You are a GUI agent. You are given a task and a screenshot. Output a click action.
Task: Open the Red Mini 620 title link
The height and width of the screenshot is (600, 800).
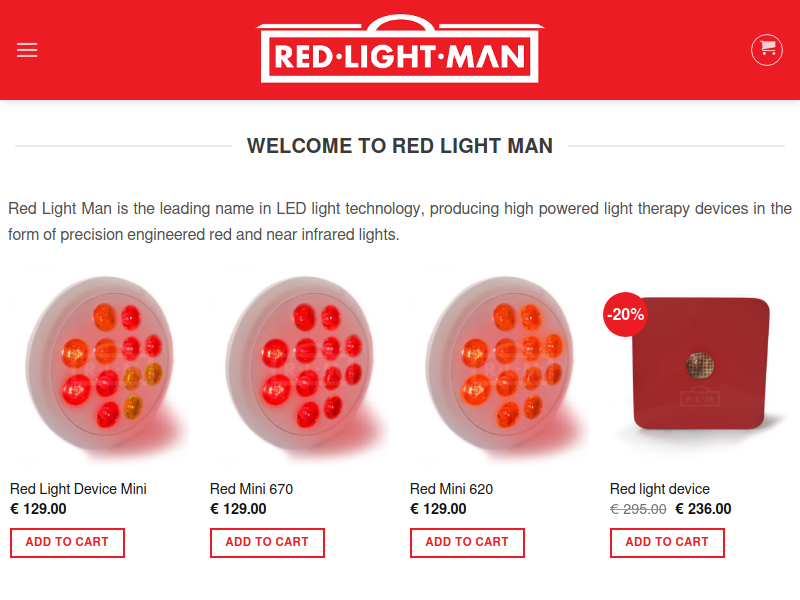coord(452,489)
